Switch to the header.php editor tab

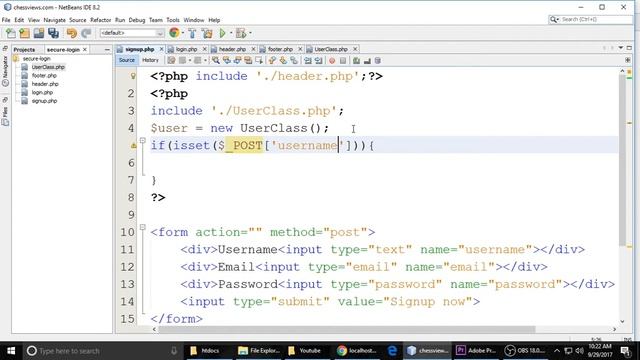click(x=232, y=49)
